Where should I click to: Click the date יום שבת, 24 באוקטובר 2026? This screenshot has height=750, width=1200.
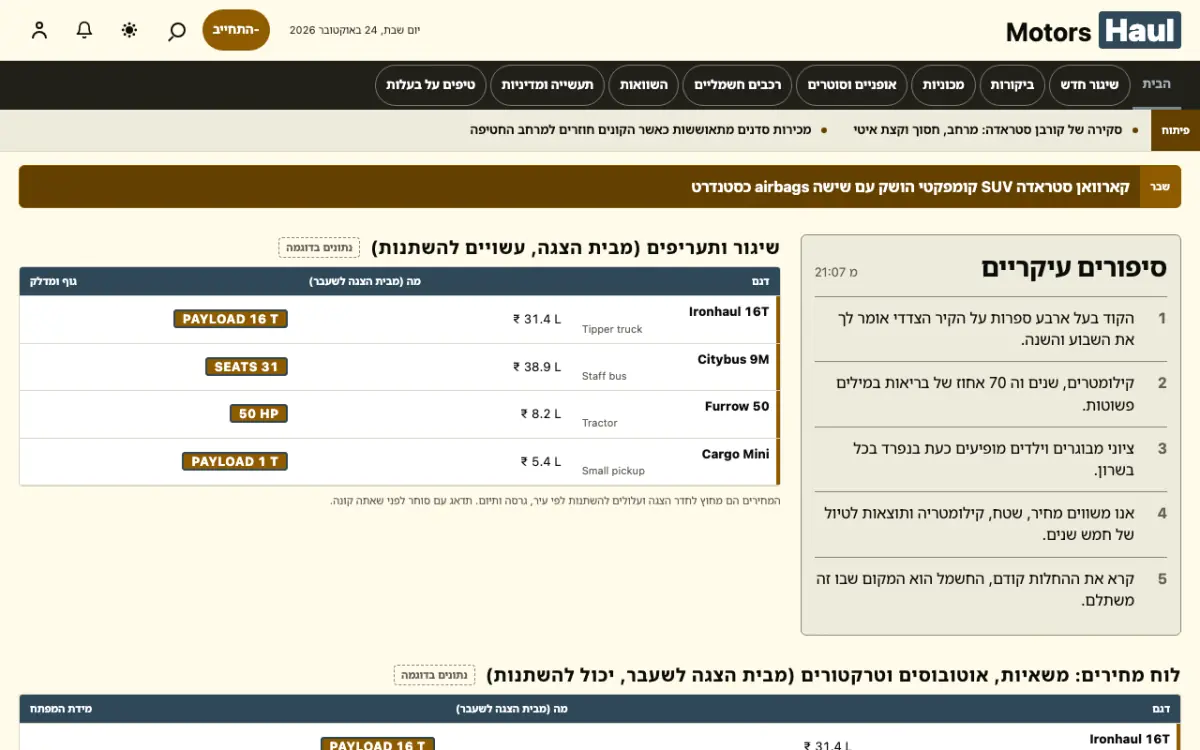(355, 30)
